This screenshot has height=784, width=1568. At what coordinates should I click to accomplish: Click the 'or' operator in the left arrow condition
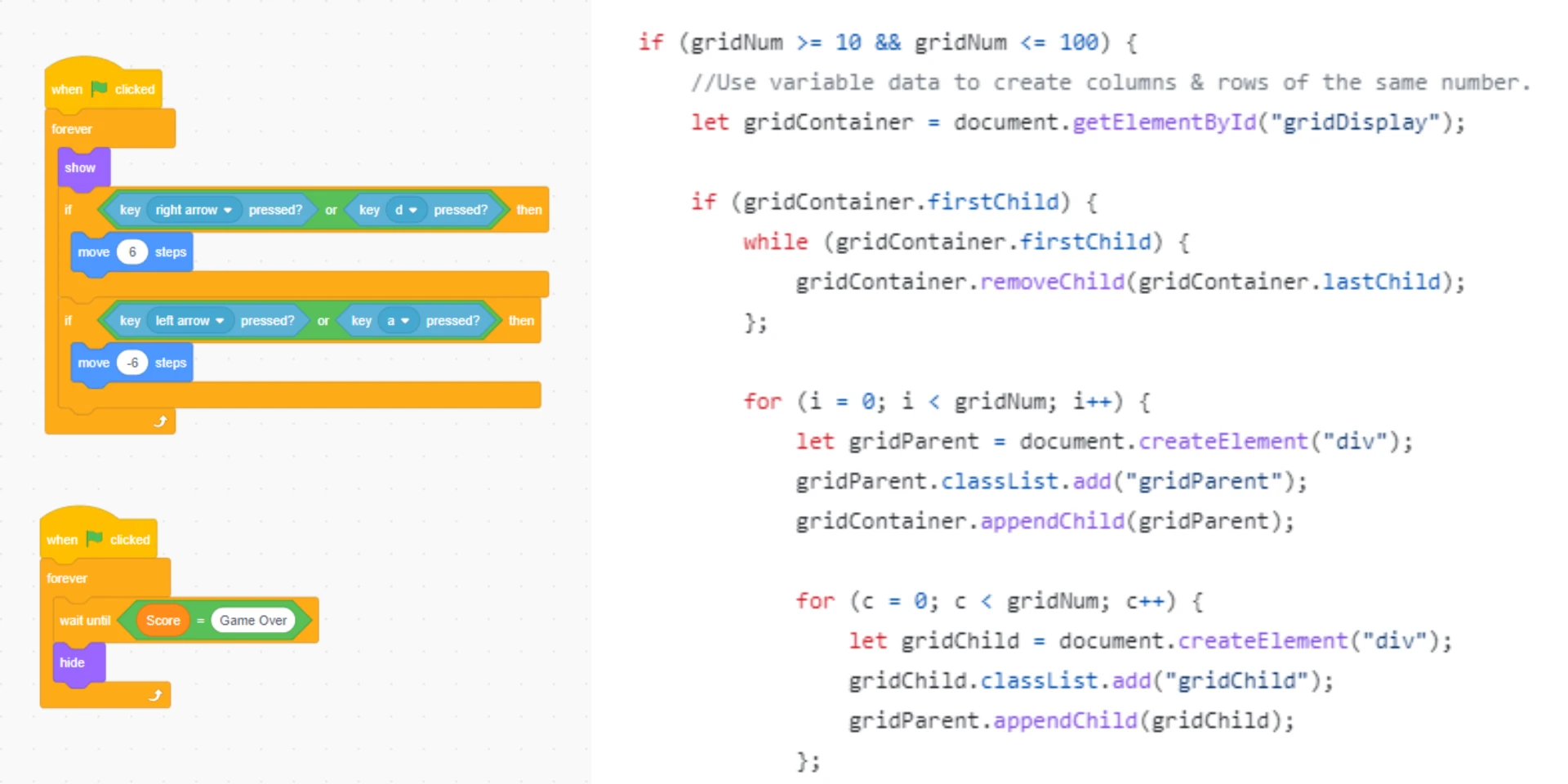click(323, 321)
